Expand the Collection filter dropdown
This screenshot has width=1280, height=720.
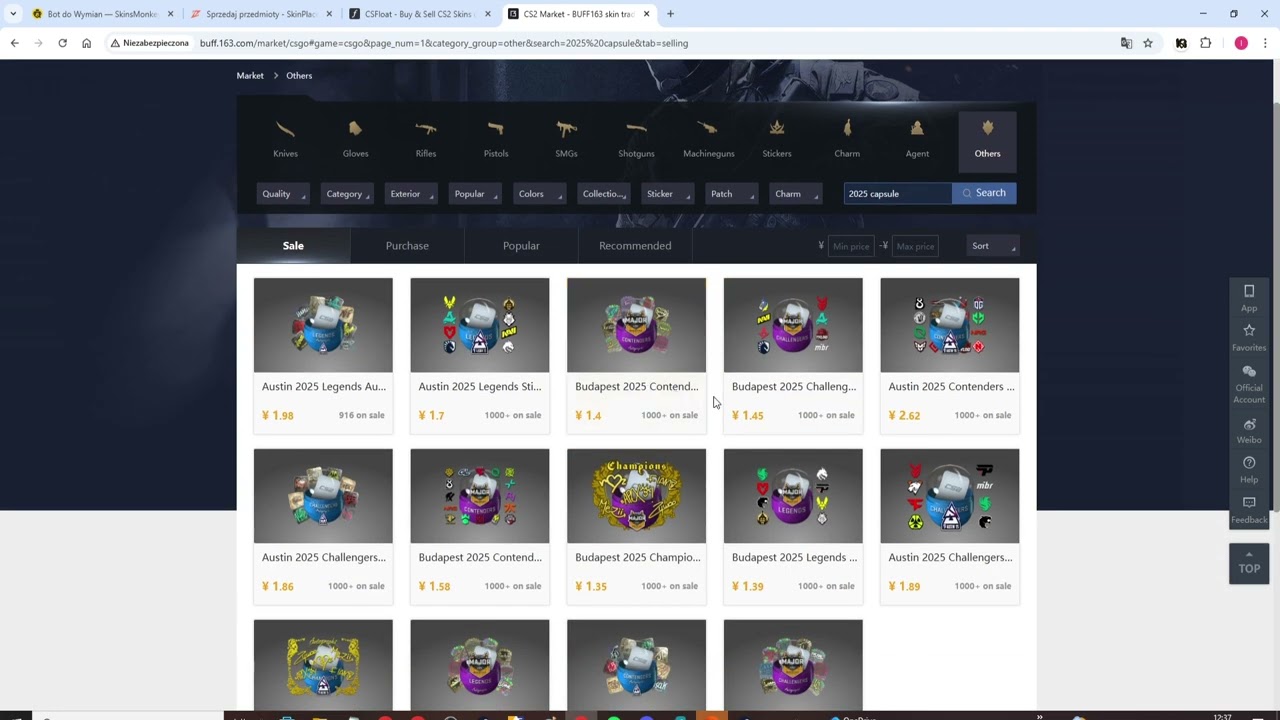coord(603,194)
